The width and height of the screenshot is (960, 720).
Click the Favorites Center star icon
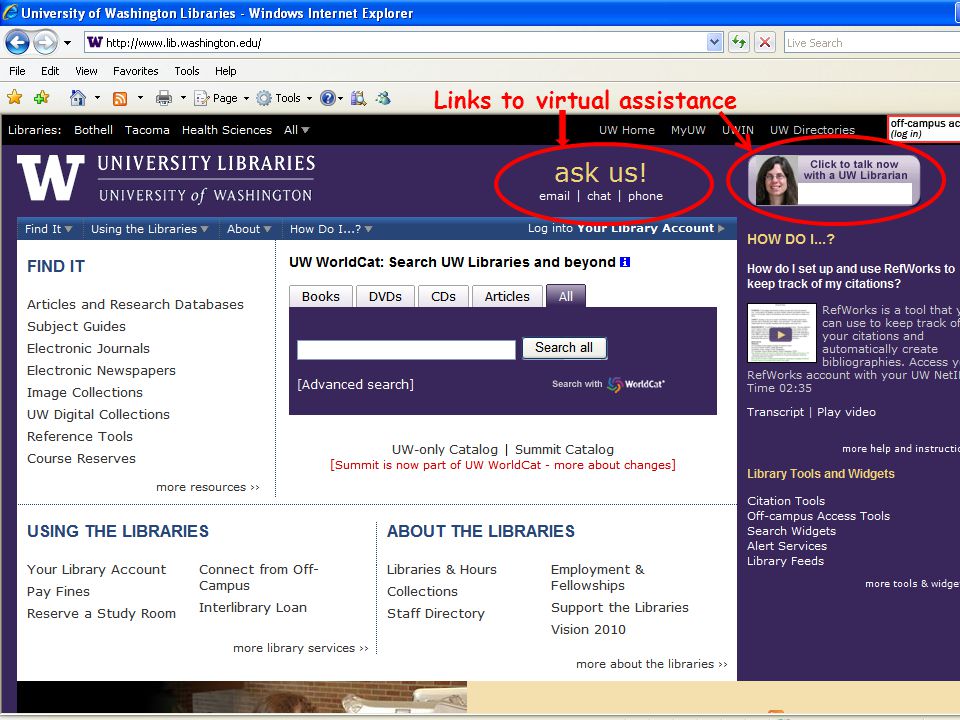coord(15,97)
